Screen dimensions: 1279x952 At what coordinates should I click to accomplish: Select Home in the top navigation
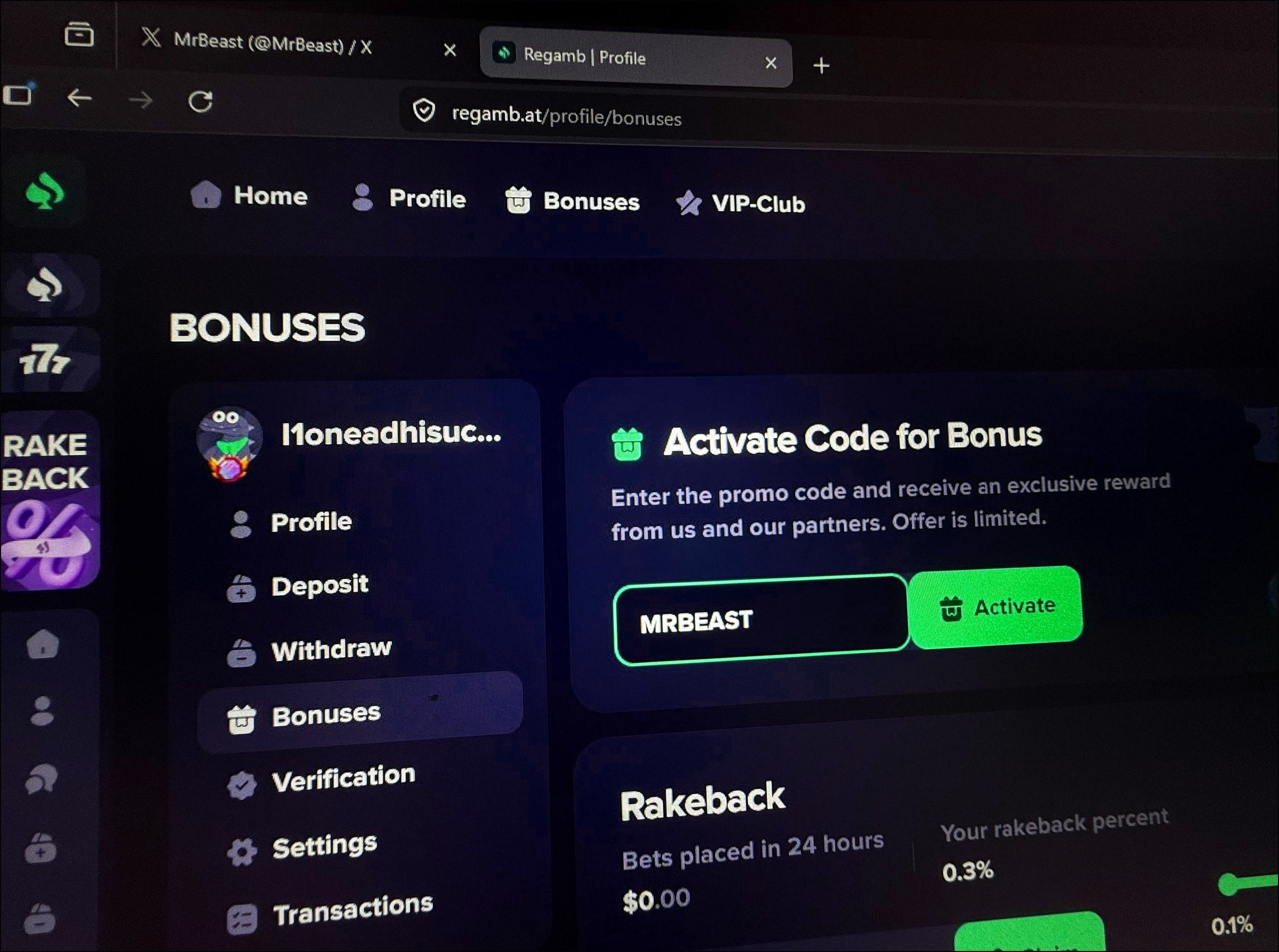249,195
